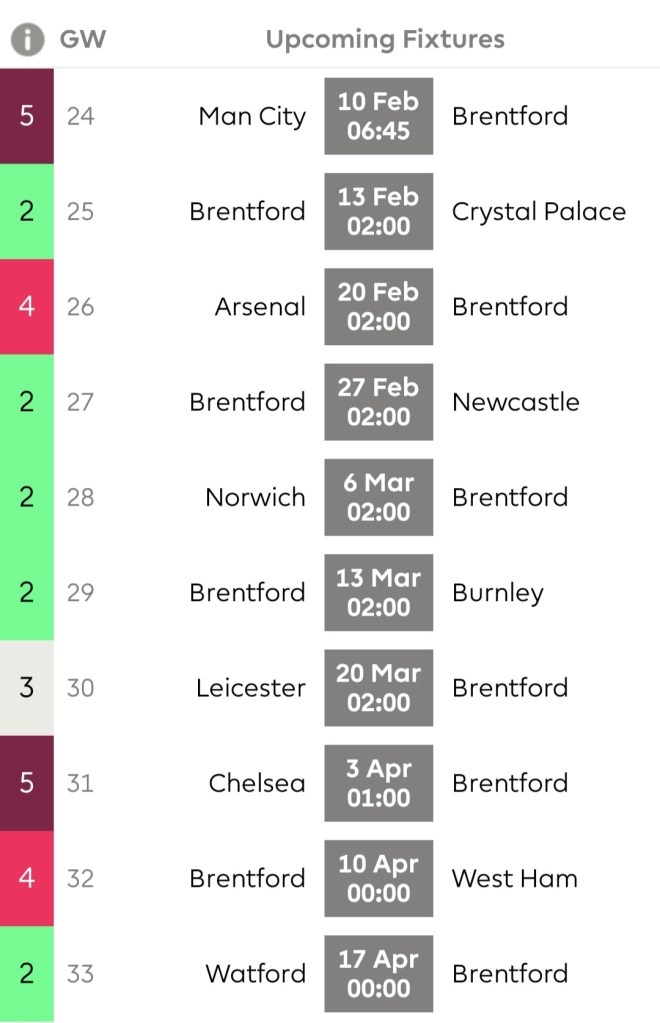Open the 10 Feb 06:45 fixture time box
The width and height of the screenshot is (660, 1023).
(378, 116)
